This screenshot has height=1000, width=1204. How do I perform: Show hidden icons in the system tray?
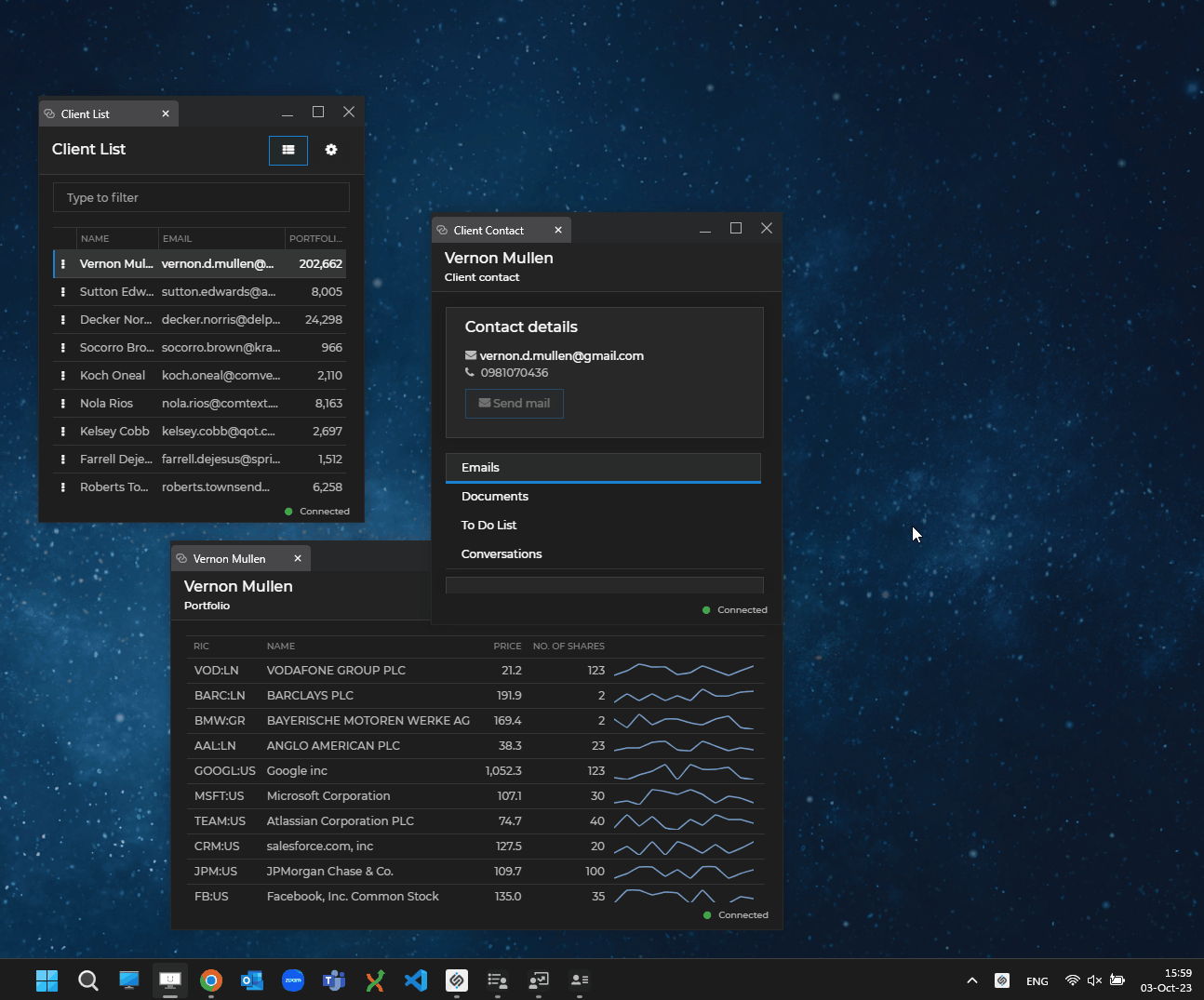click(x=972, y=980)
